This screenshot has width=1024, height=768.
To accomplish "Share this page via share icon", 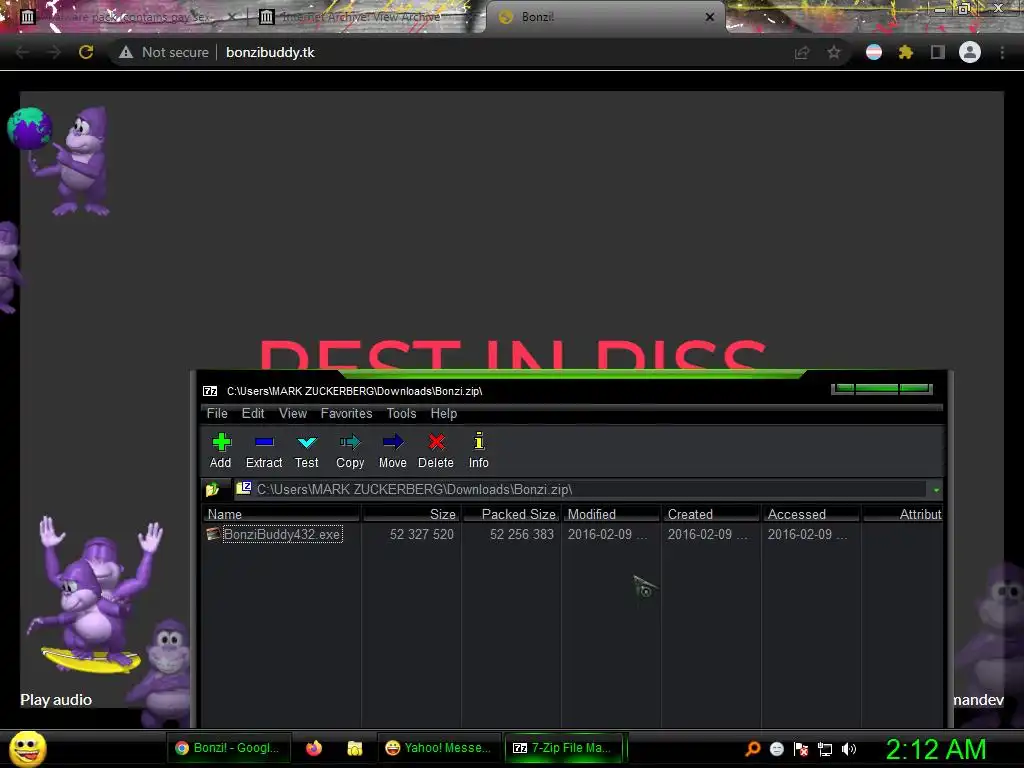I will coord(802,52).
